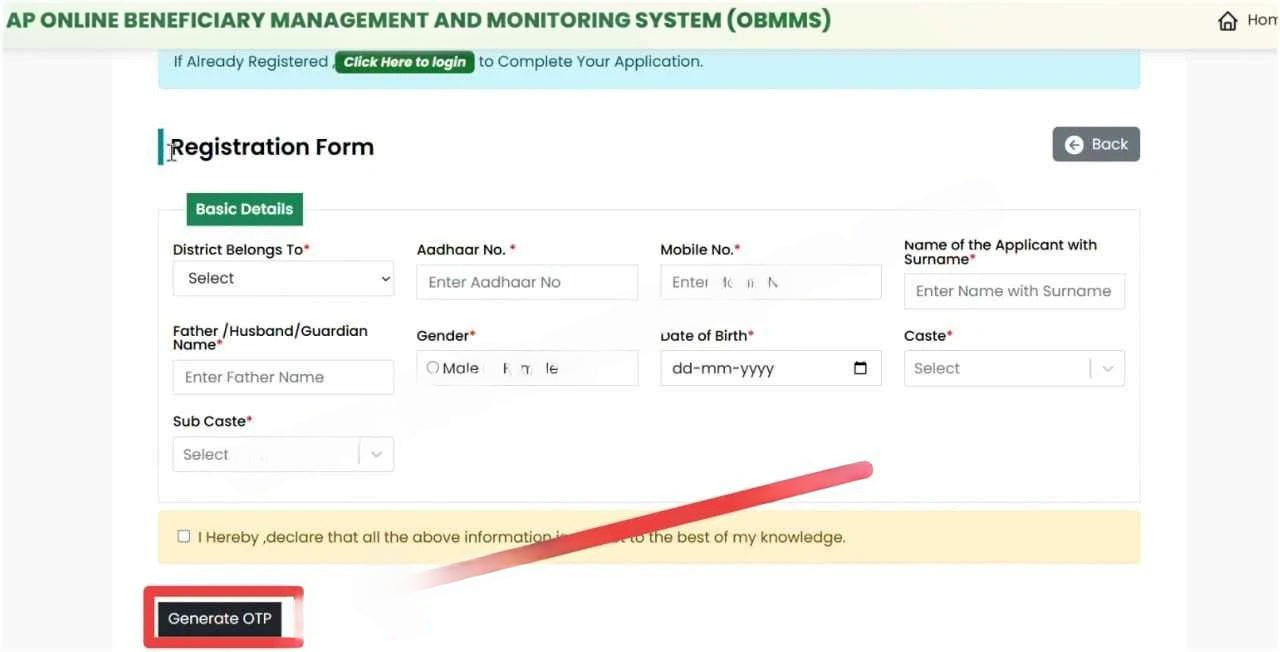Focus the Aadhaar No input field
Viewport: 1280px width, 652px height.
526,282
